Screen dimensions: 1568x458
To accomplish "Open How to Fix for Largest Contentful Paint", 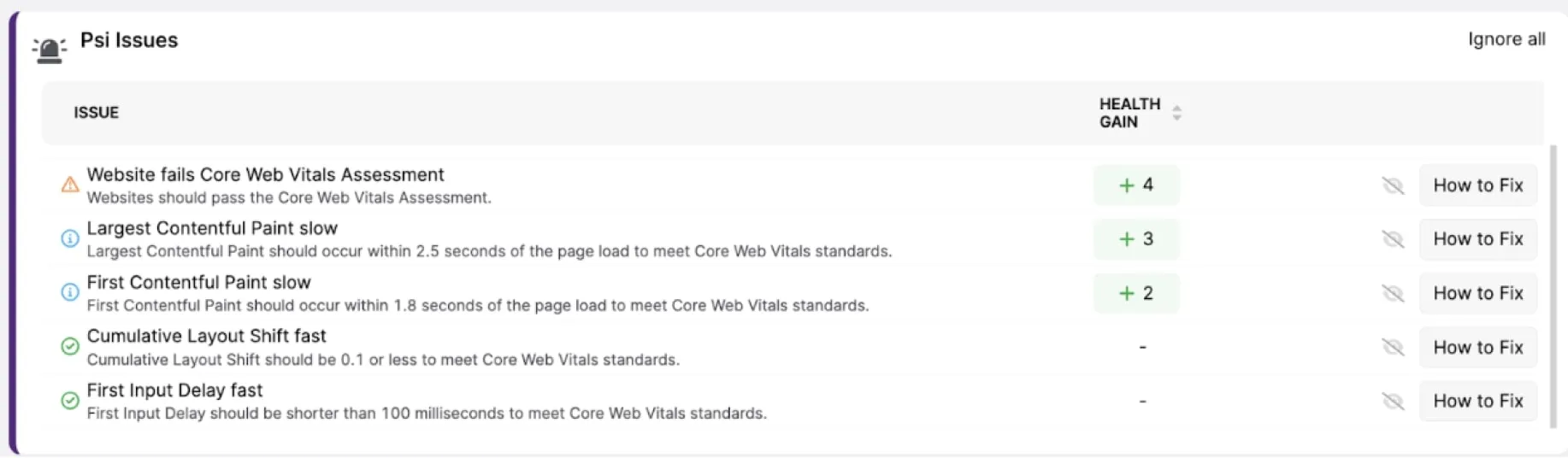I will coord(1477,239).
